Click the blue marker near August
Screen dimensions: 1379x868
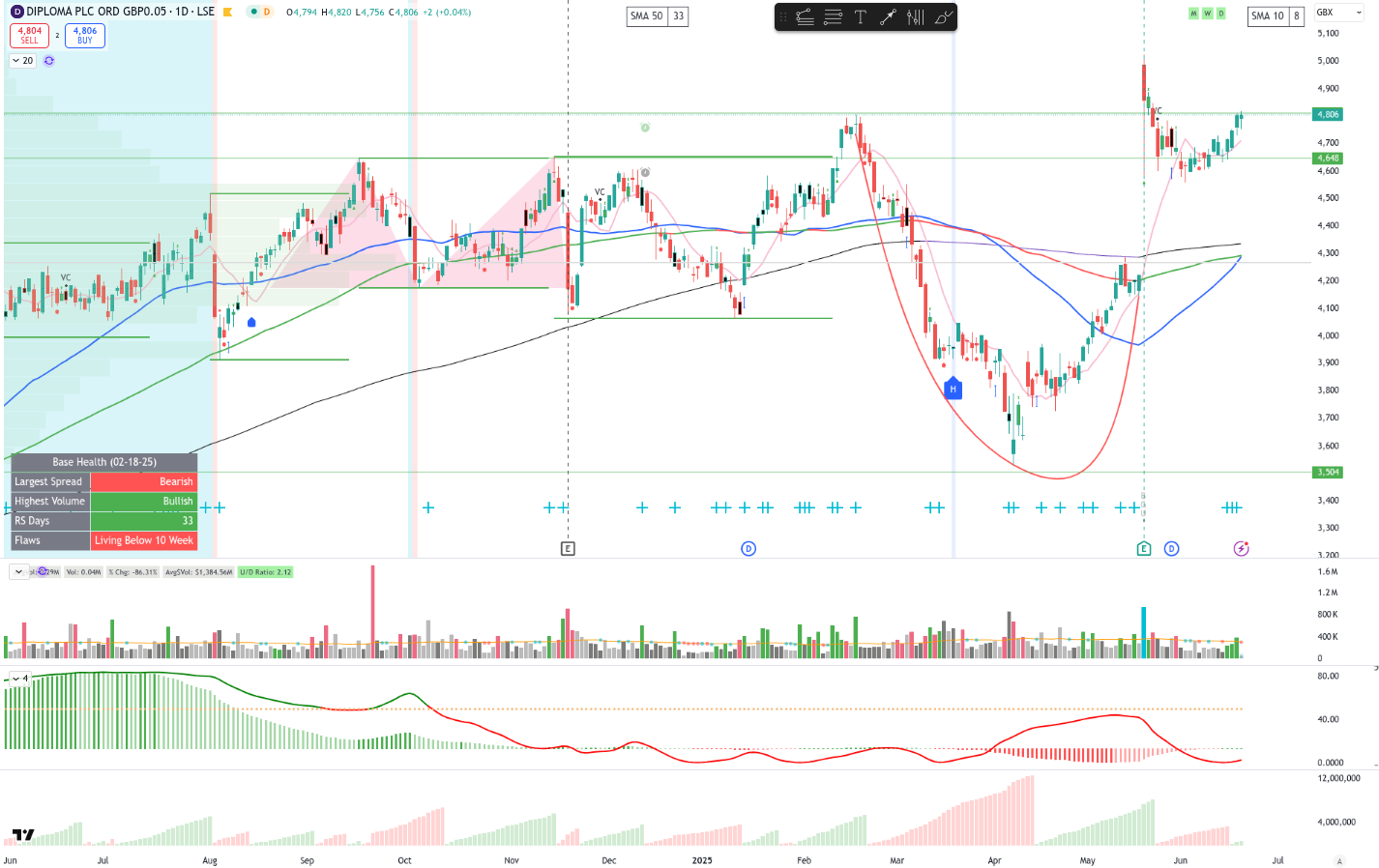tap(251, 322)
